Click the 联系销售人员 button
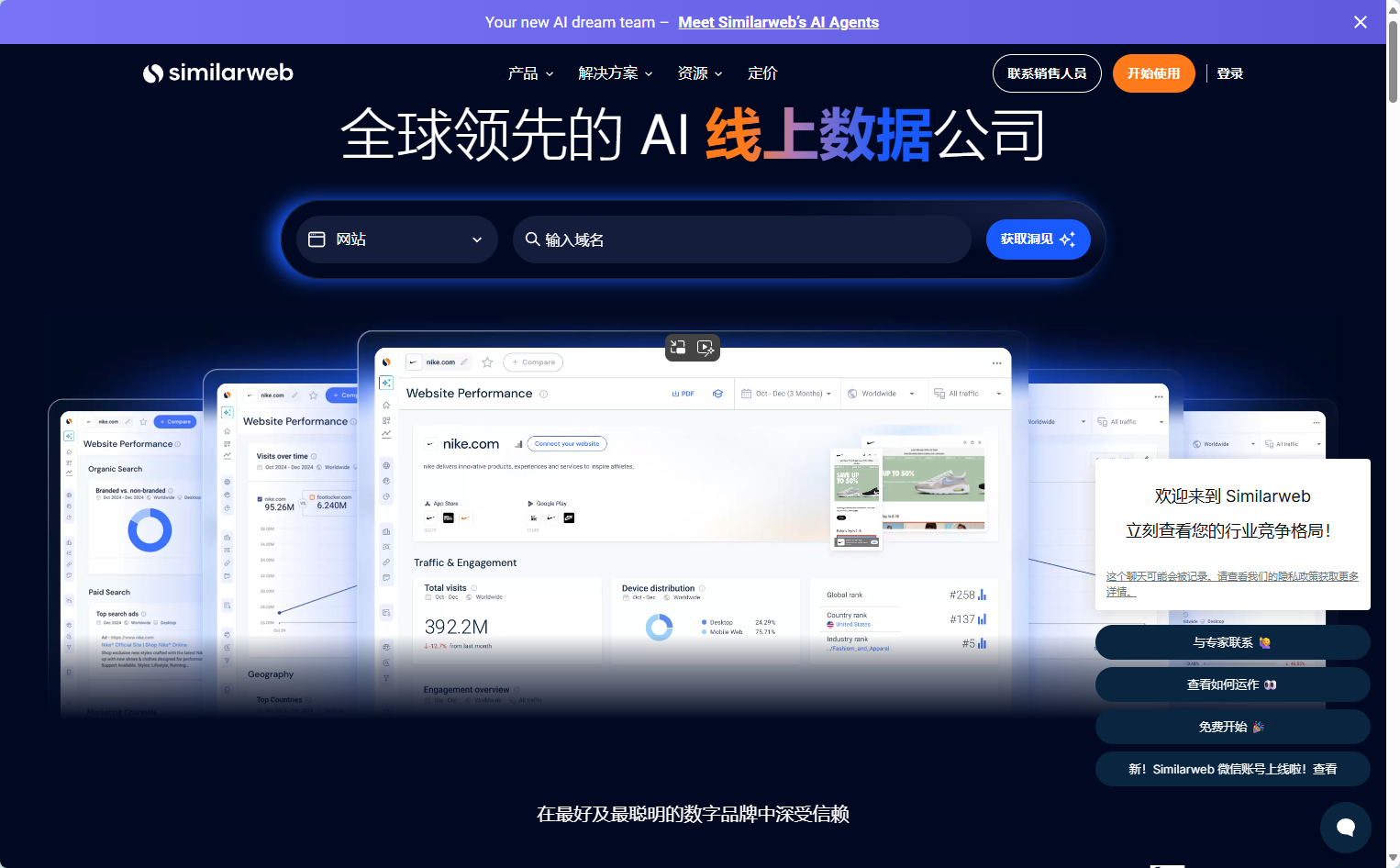The image size is (1400, 868). [1047, 73]
